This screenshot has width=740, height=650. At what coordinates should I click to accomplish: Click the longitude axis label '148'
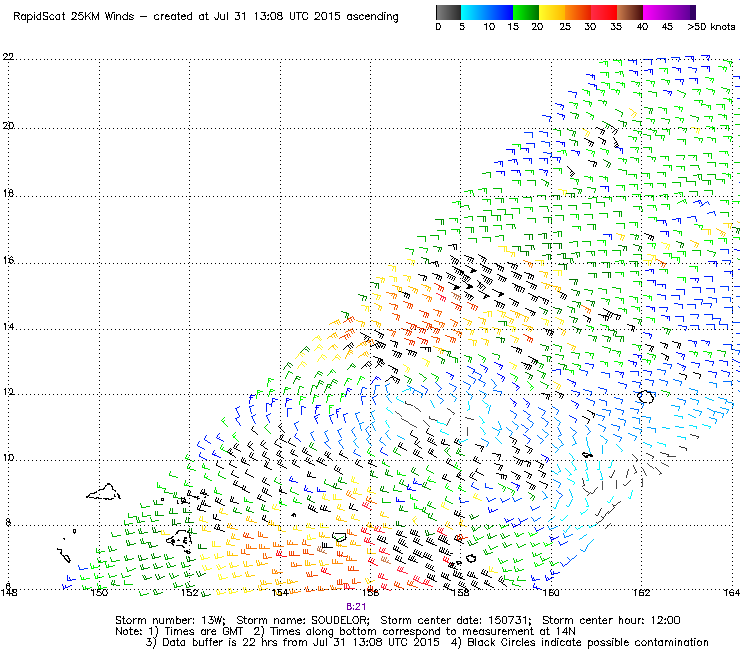(x=9, y=592)
